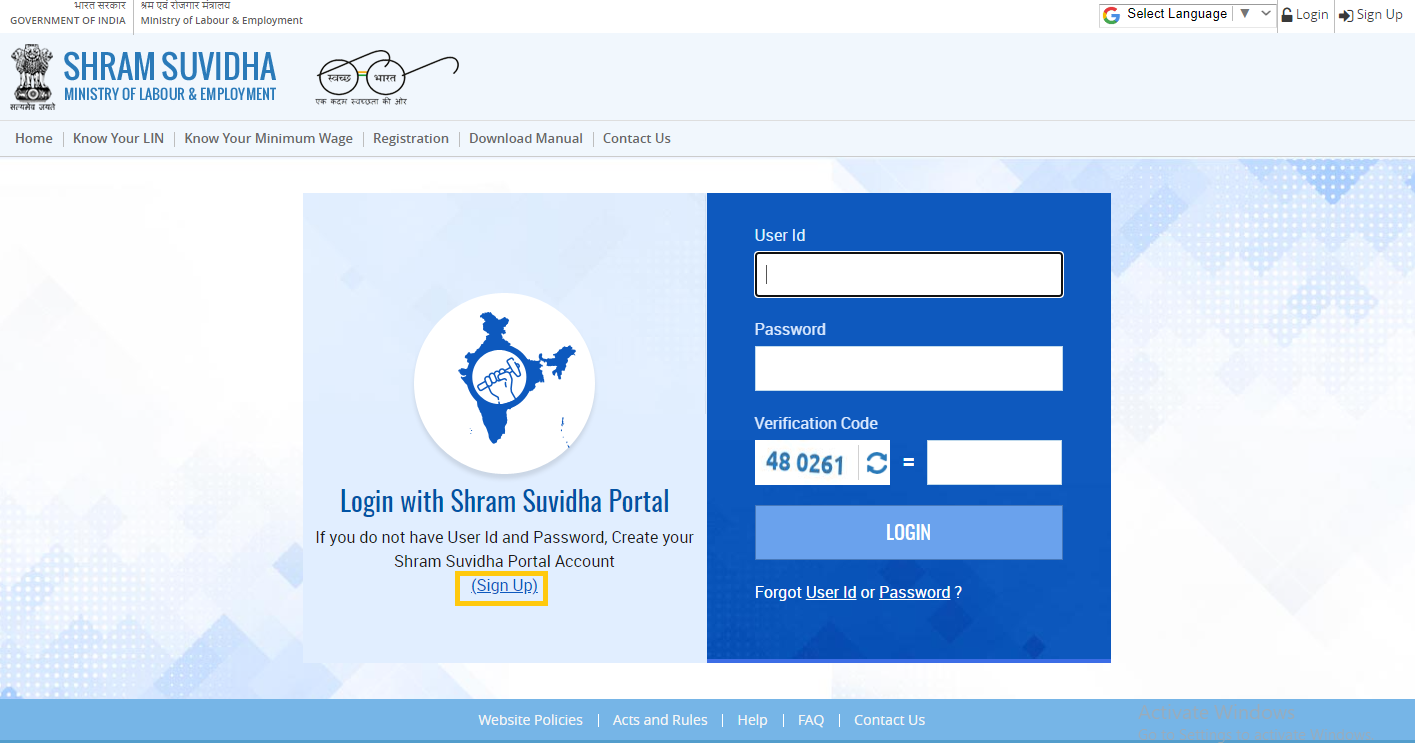This screenshot has width=1415, height=743.
Task: Click the Verification Code answer field
Action: point(993,463)
